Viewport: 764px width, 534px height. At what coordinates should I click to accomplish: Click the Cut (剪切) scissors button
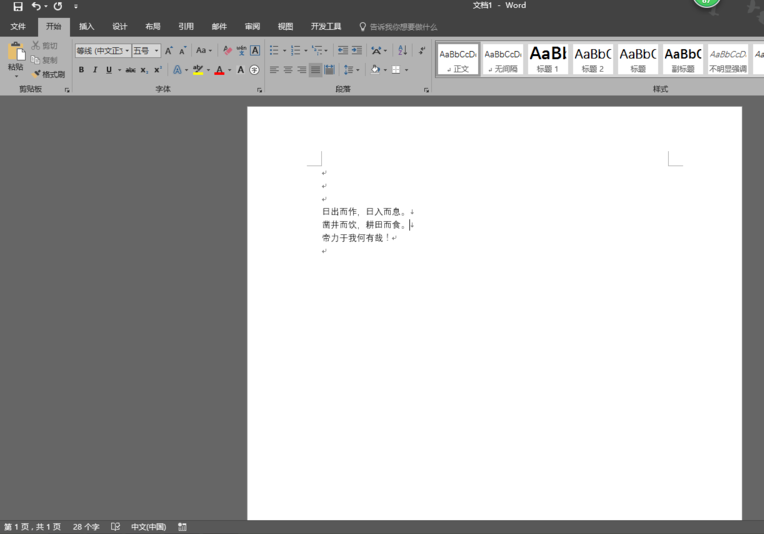pos(44,45)
